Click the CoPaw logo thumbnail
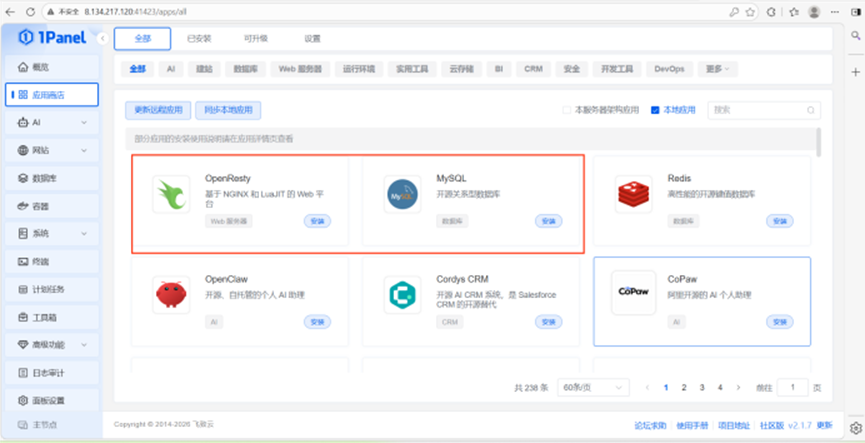 (633, 292)
